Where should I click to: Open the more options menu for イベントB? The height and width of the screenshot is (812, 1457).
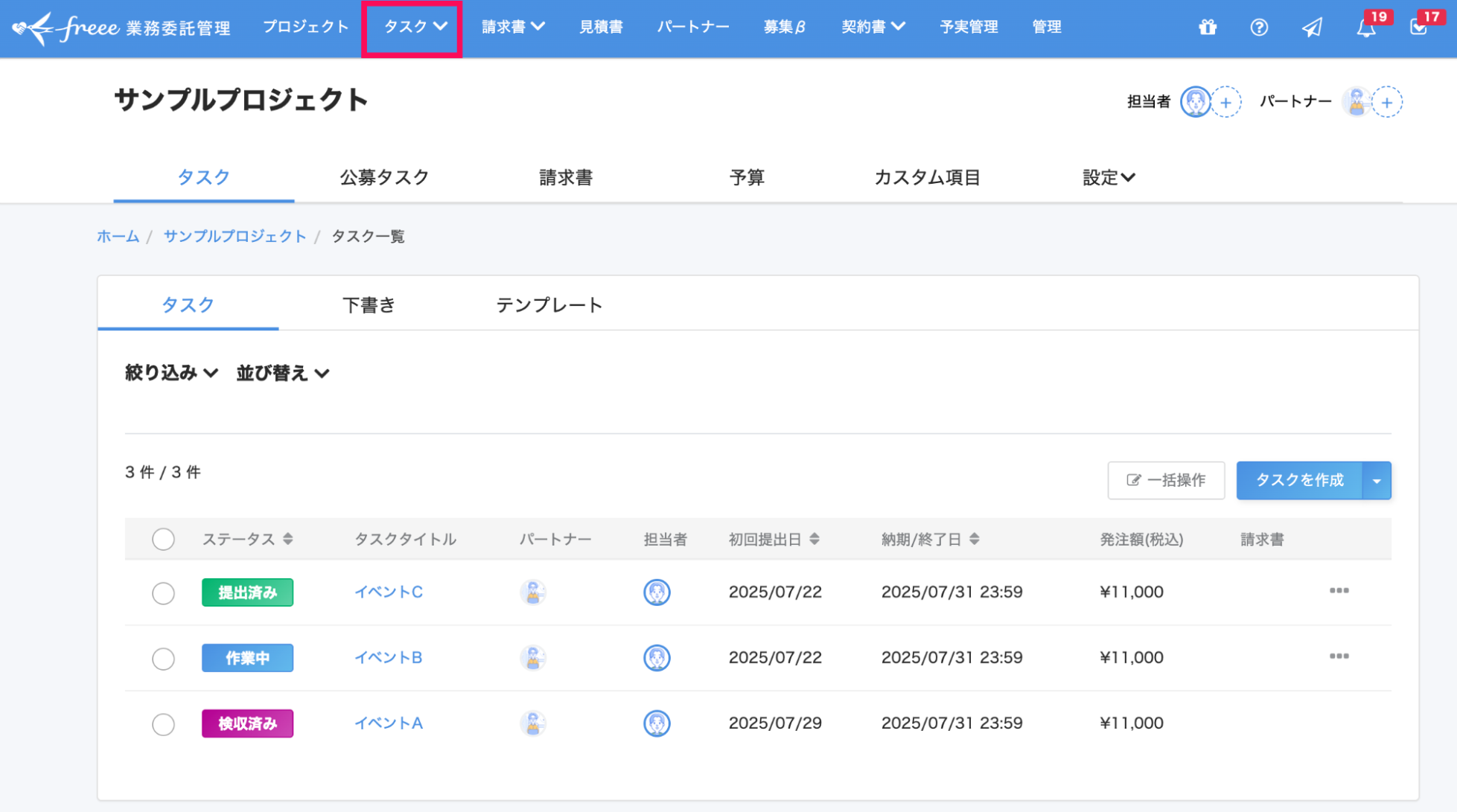coord(1339,656)
